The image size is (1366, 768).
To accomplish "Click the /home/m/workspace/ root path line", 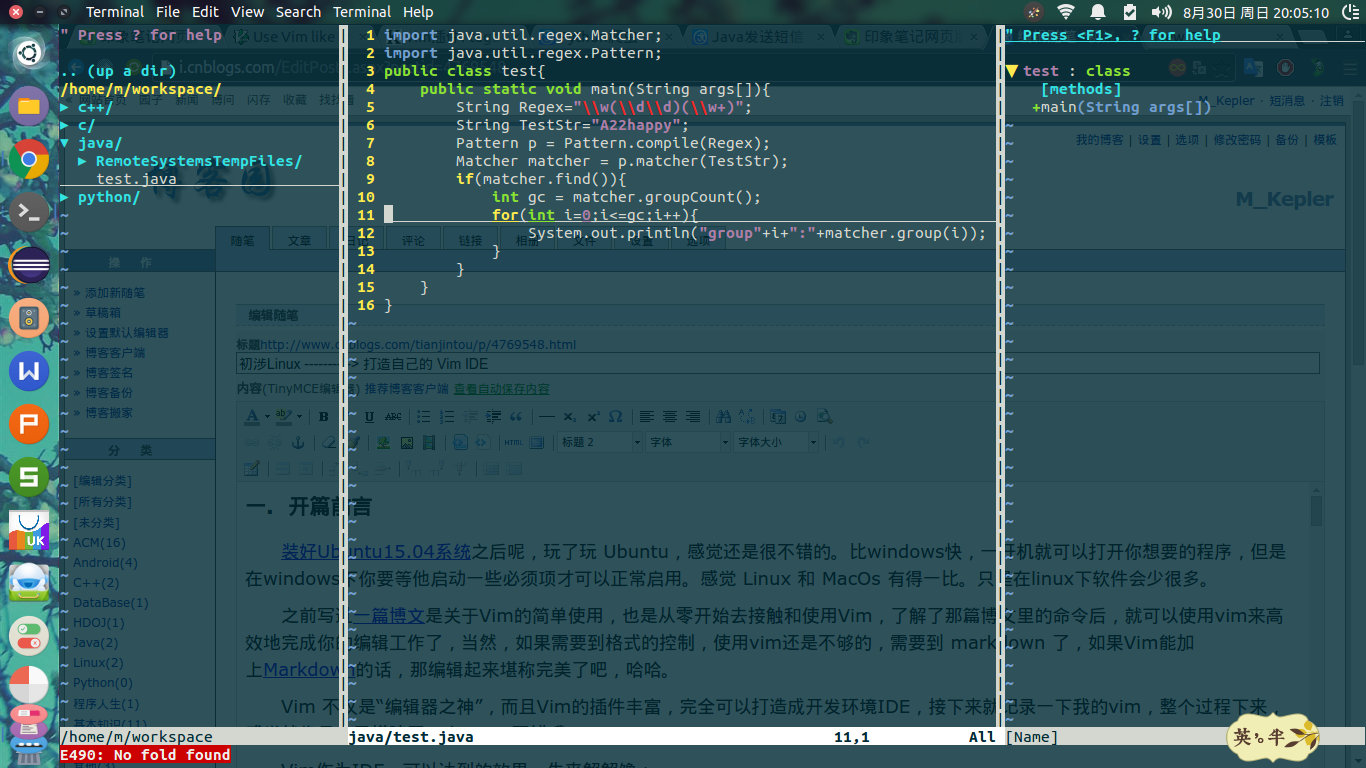I will tap(141, 89).
